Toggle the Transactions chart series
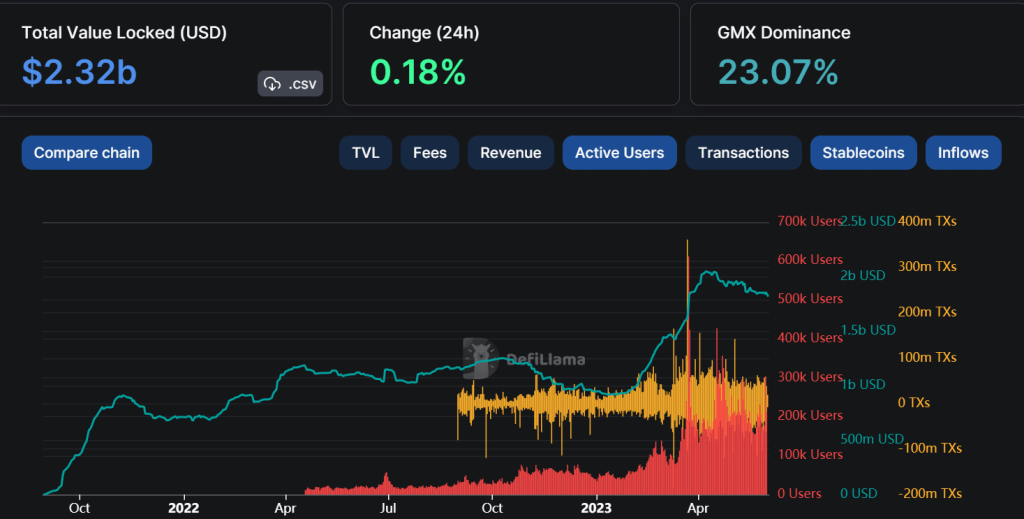The width and height of the screenshot is (1024, 519). (743, 153)
